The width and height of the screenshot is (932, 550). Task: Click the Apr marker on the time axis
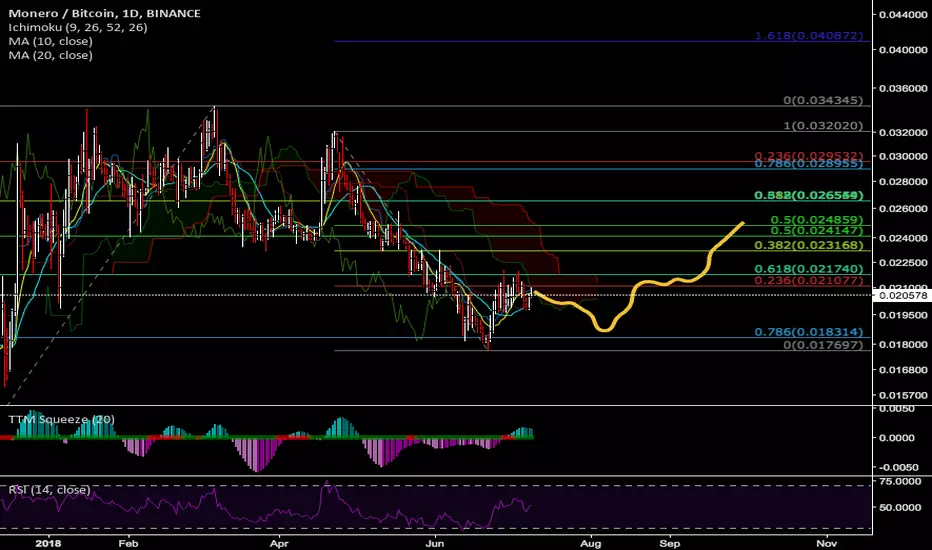click(x=278, y=543)
